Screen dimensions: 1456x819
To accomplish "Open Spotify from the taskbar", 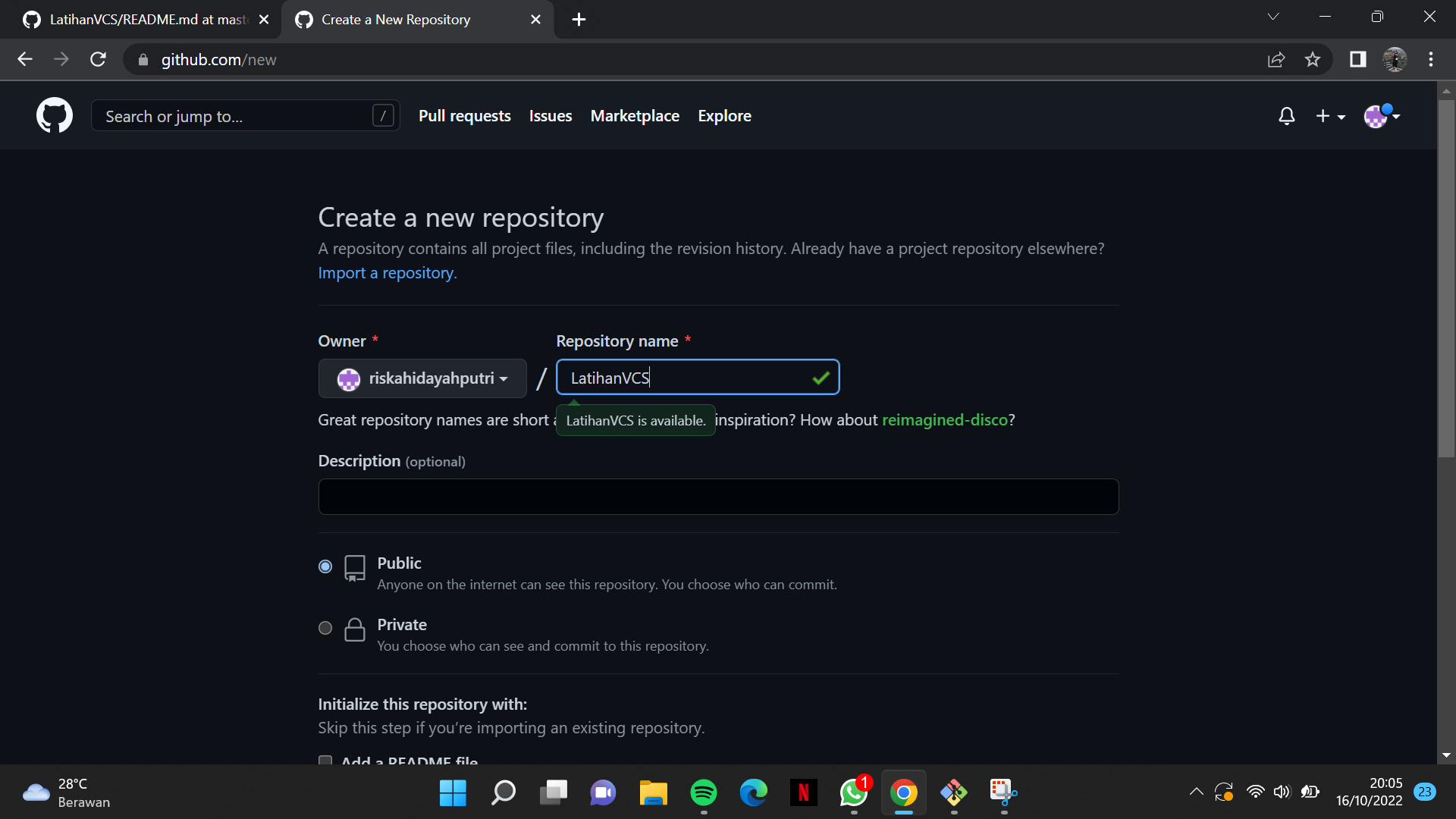I will [703, 792].
